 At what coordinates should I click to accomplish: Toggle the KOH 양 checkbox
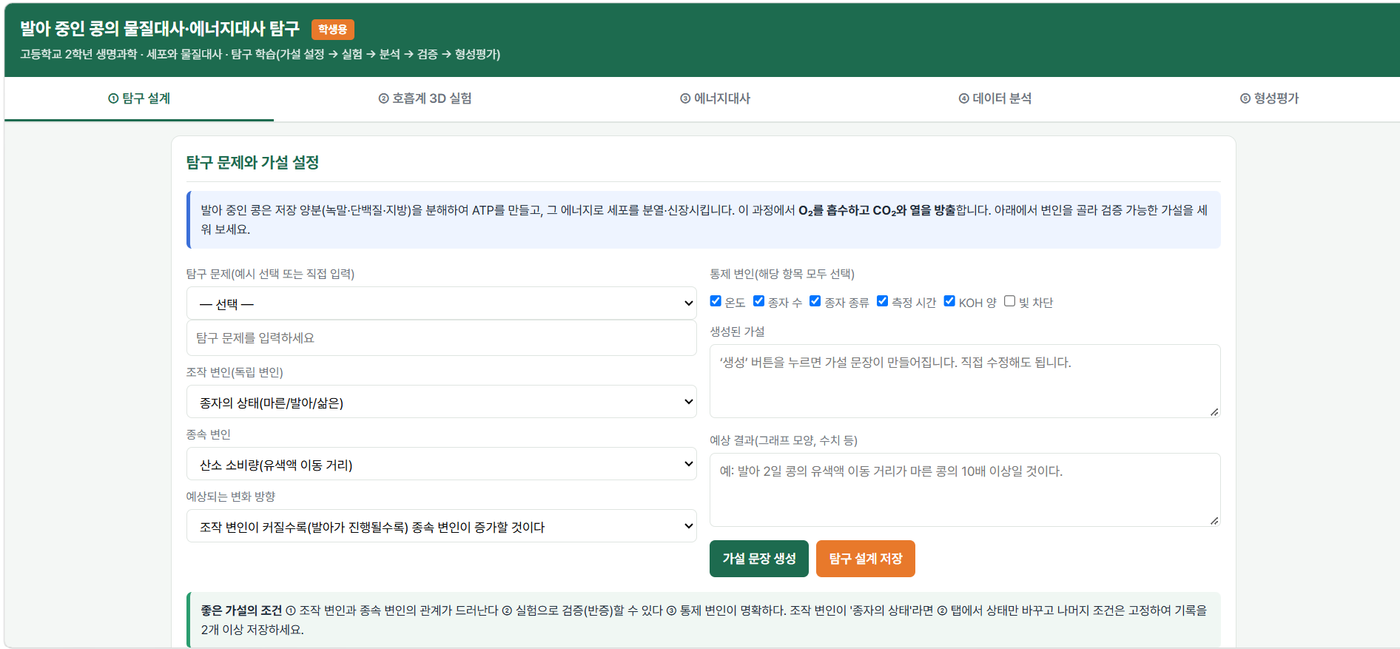pos(949,301)
